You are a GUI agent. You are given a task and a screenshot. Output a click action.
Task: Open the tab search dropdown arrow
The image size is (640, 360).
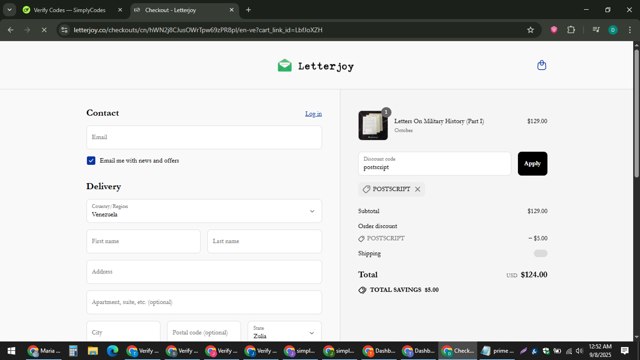(x=9, y=10)
